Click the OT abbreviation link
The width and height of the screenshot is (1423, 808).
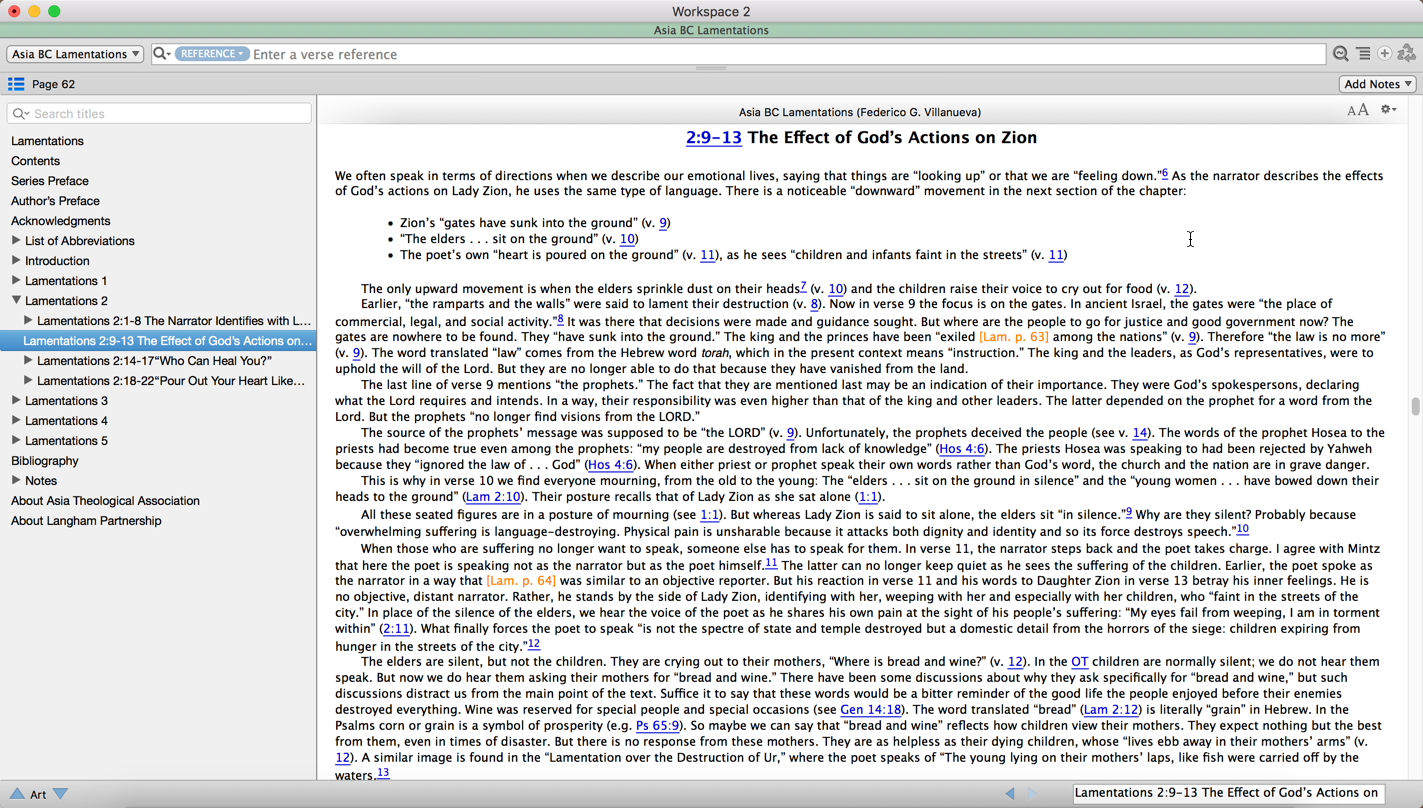pos(1079,662)
